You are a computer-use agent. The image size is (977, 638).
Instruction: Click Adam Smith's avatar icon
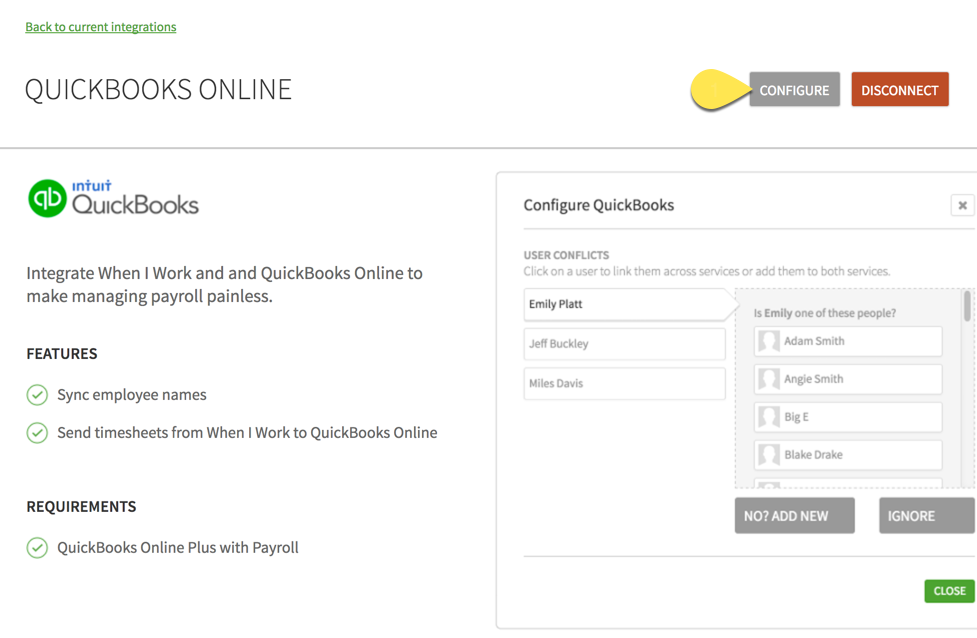coord(772,341)
